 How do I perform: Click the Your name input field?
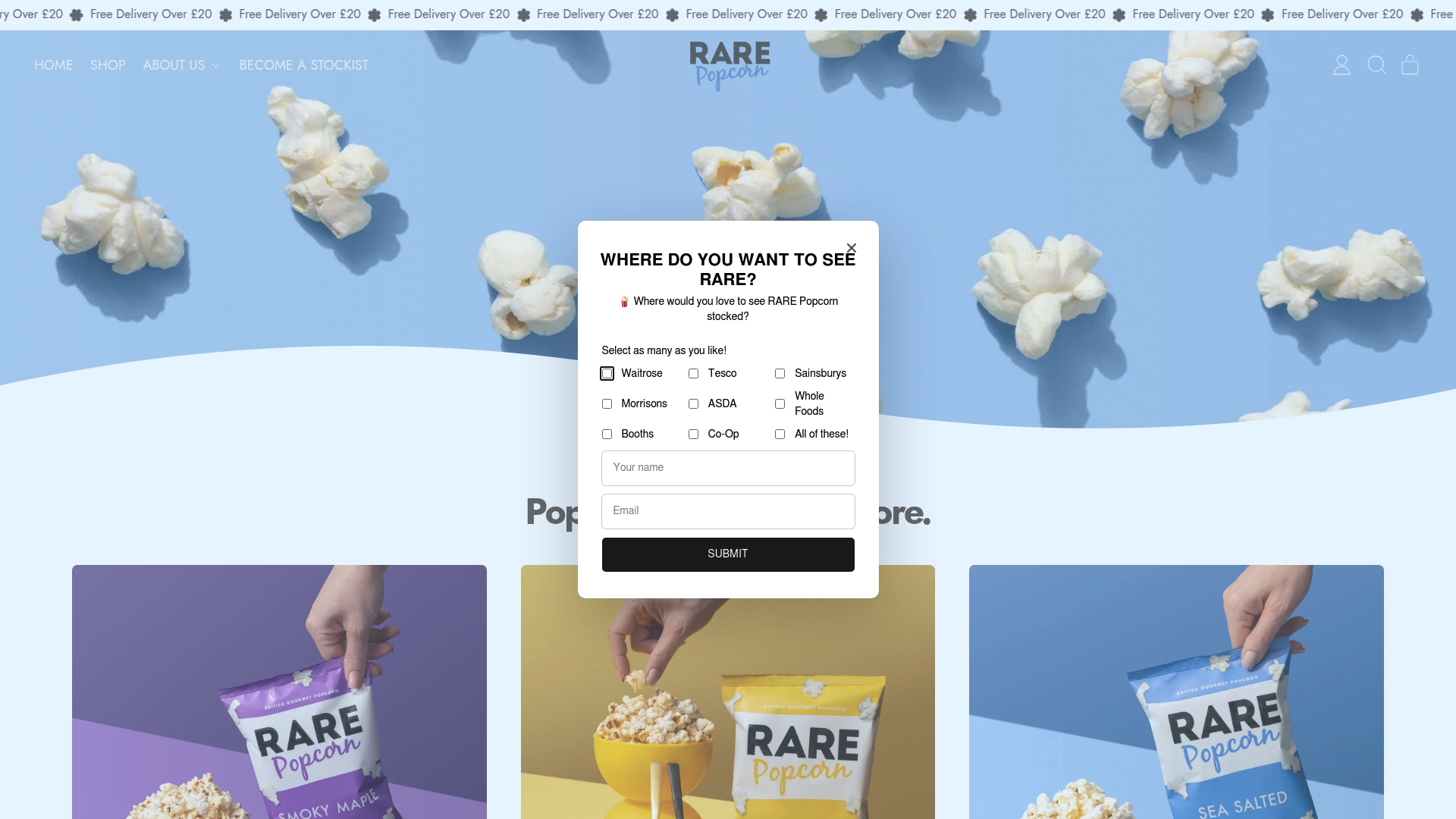coord(728,468)
